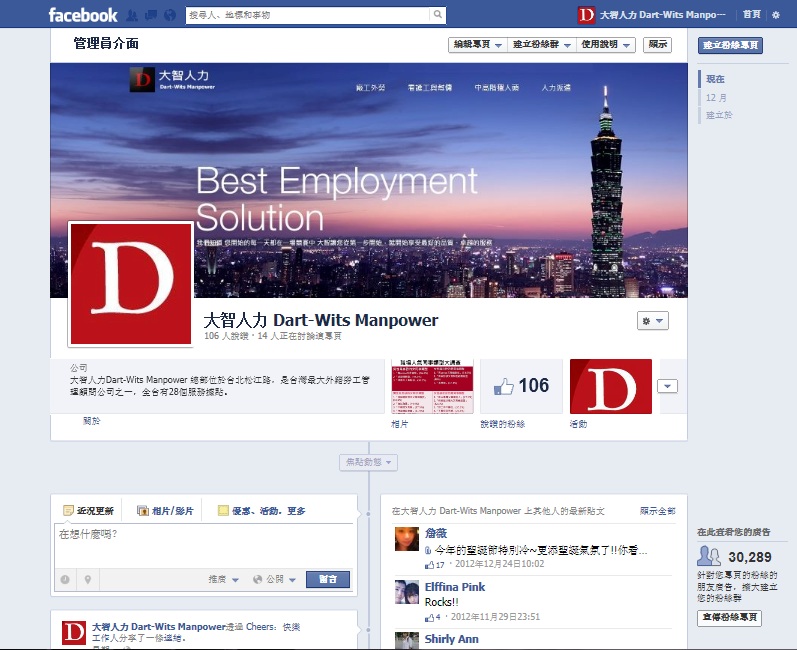Open 詹薇's name link
The image size is (797, 650).
point(436,533)
